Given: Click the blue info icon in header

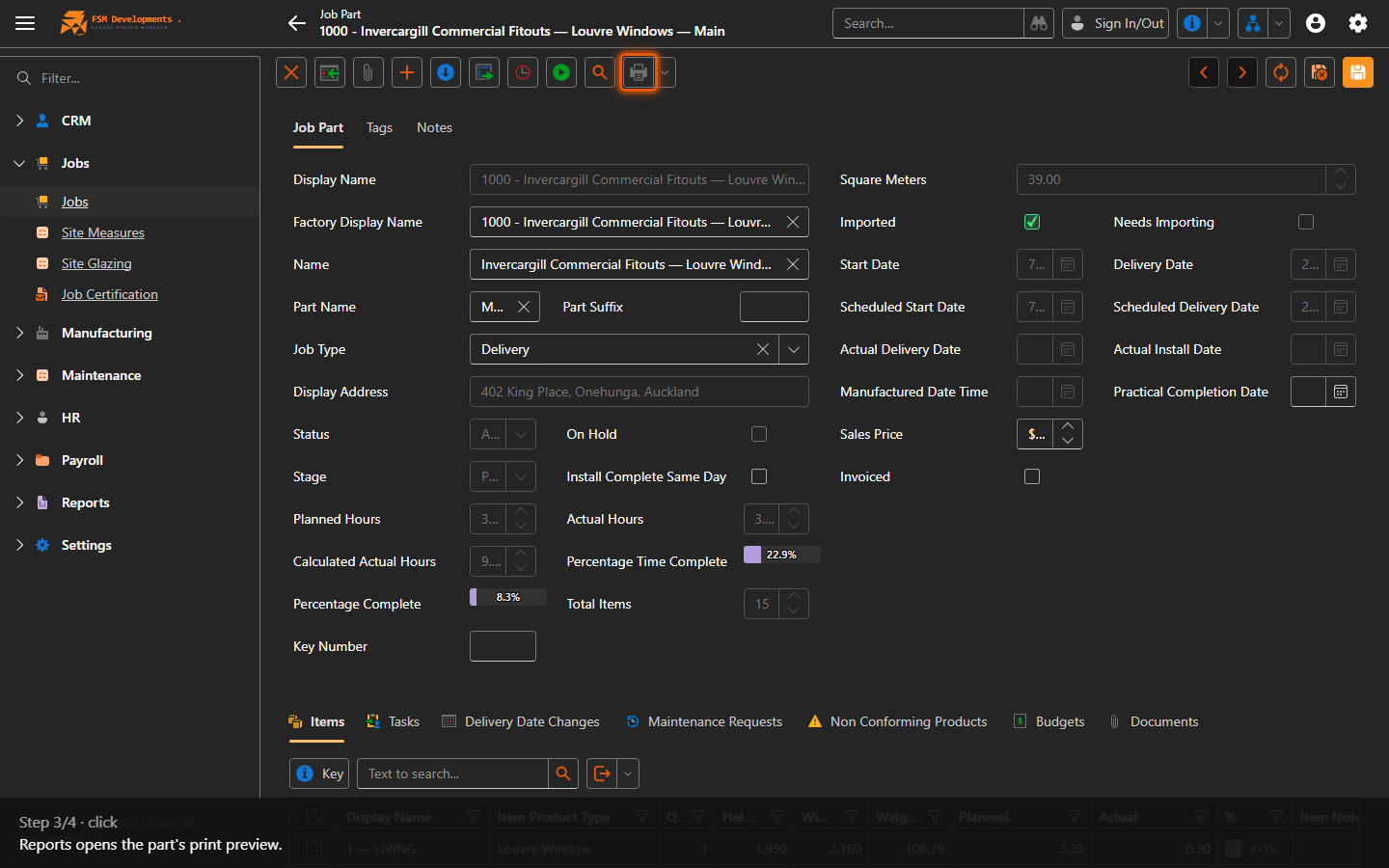Looking at the screenshot, I should 1192,23.
